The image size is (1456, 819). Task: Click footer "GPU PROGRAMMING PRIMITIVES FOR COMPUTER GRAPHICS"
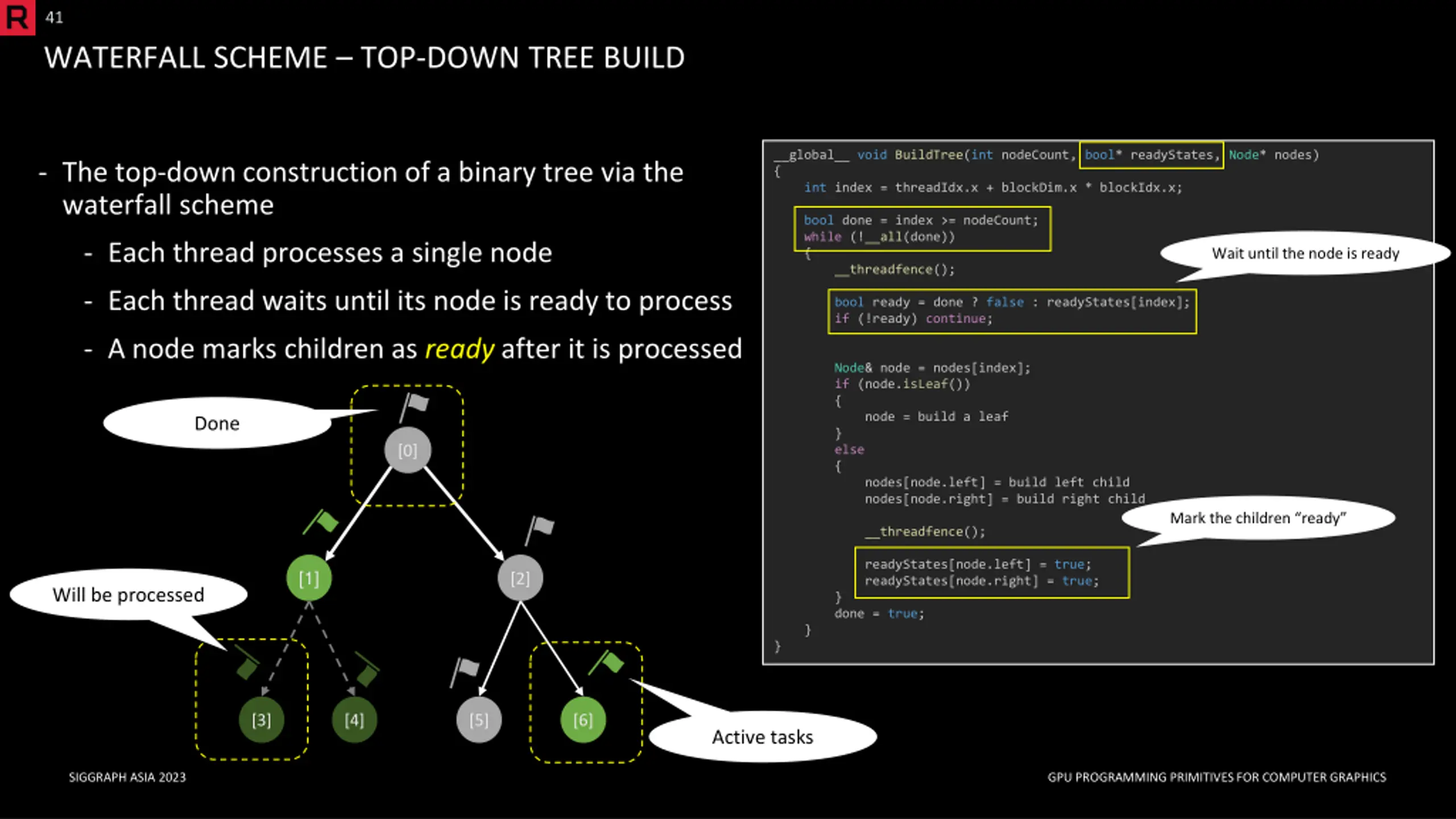pos(1217,777)
